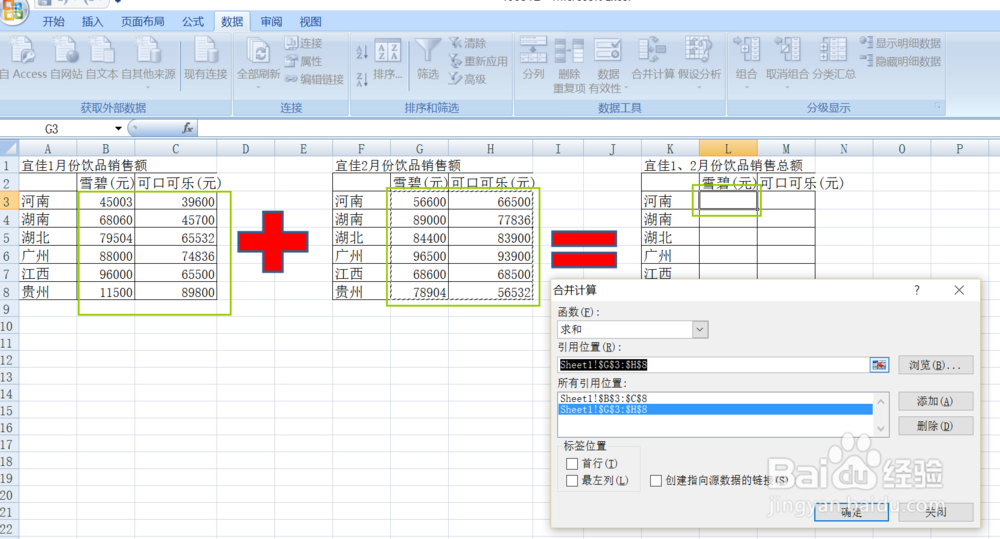This screenshot has height=539, width=1000.
Task: Click the 引用位置 reference input field
Action: (x=713, y=365)
